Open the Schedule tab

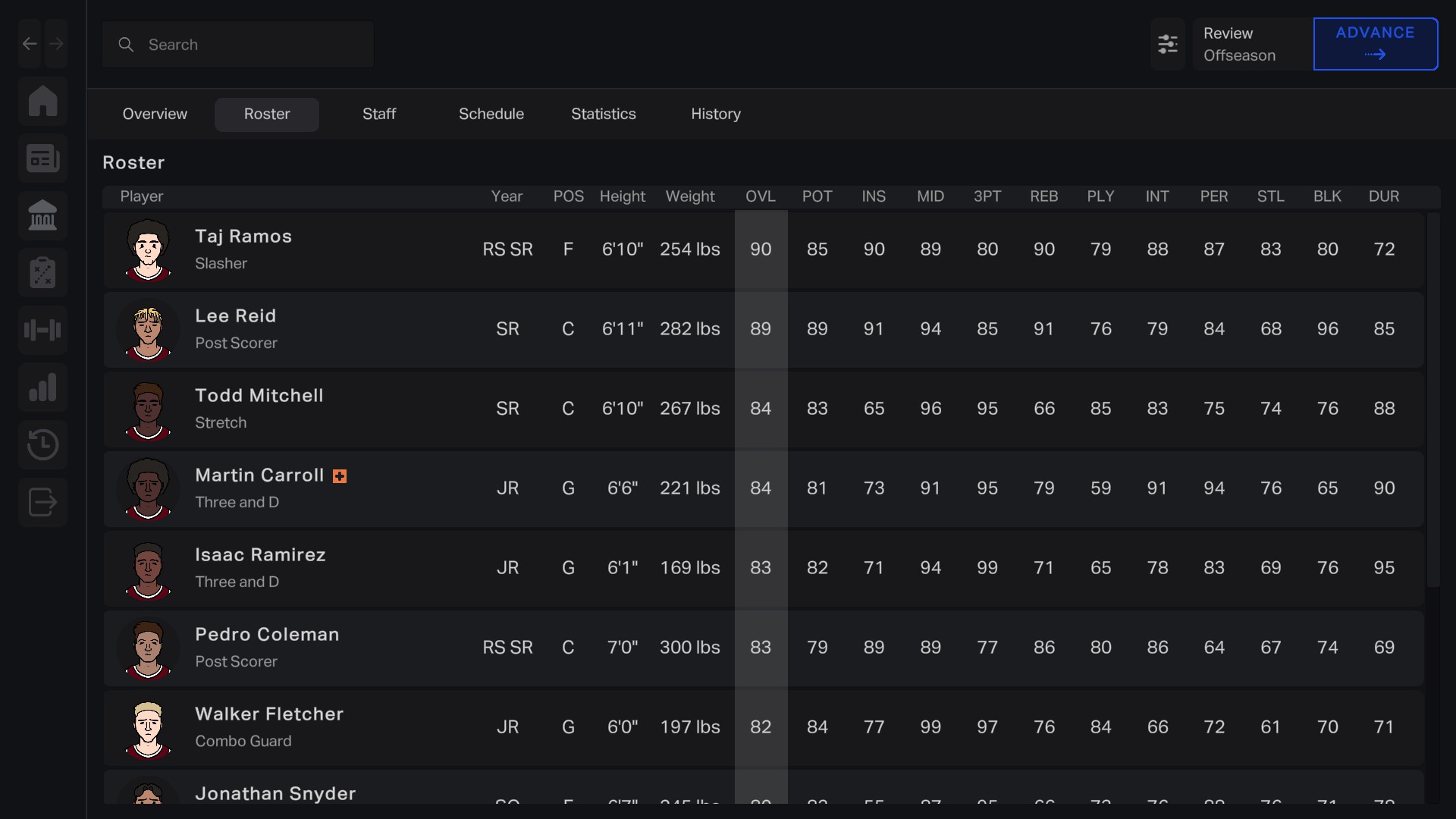(x=491, y=115)
